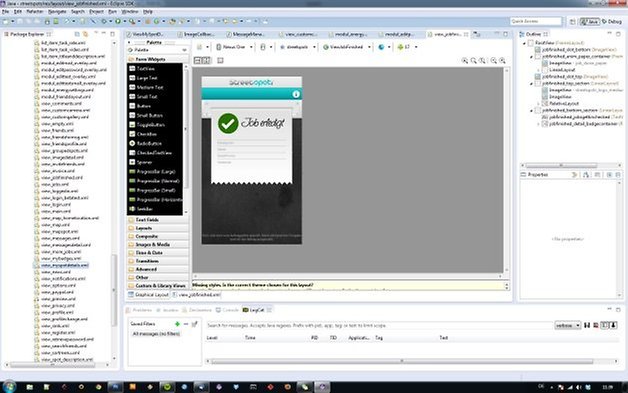Save the LogCat log to file
The height and width of the screenshot is (393, 628).
pos(587,325)
